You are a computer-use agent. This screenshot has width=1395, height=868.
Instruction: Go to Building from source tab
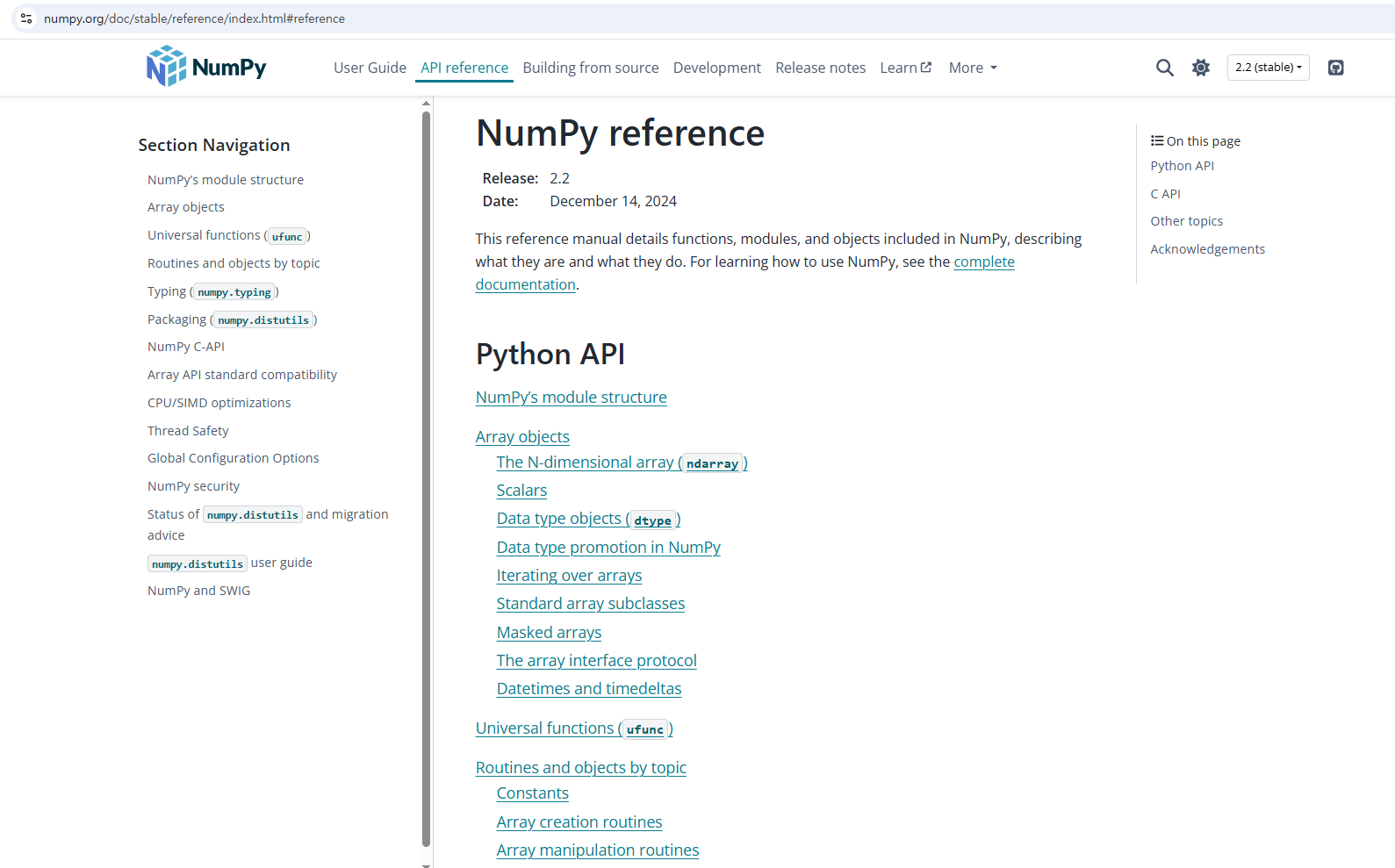click(x=591, y=68)
